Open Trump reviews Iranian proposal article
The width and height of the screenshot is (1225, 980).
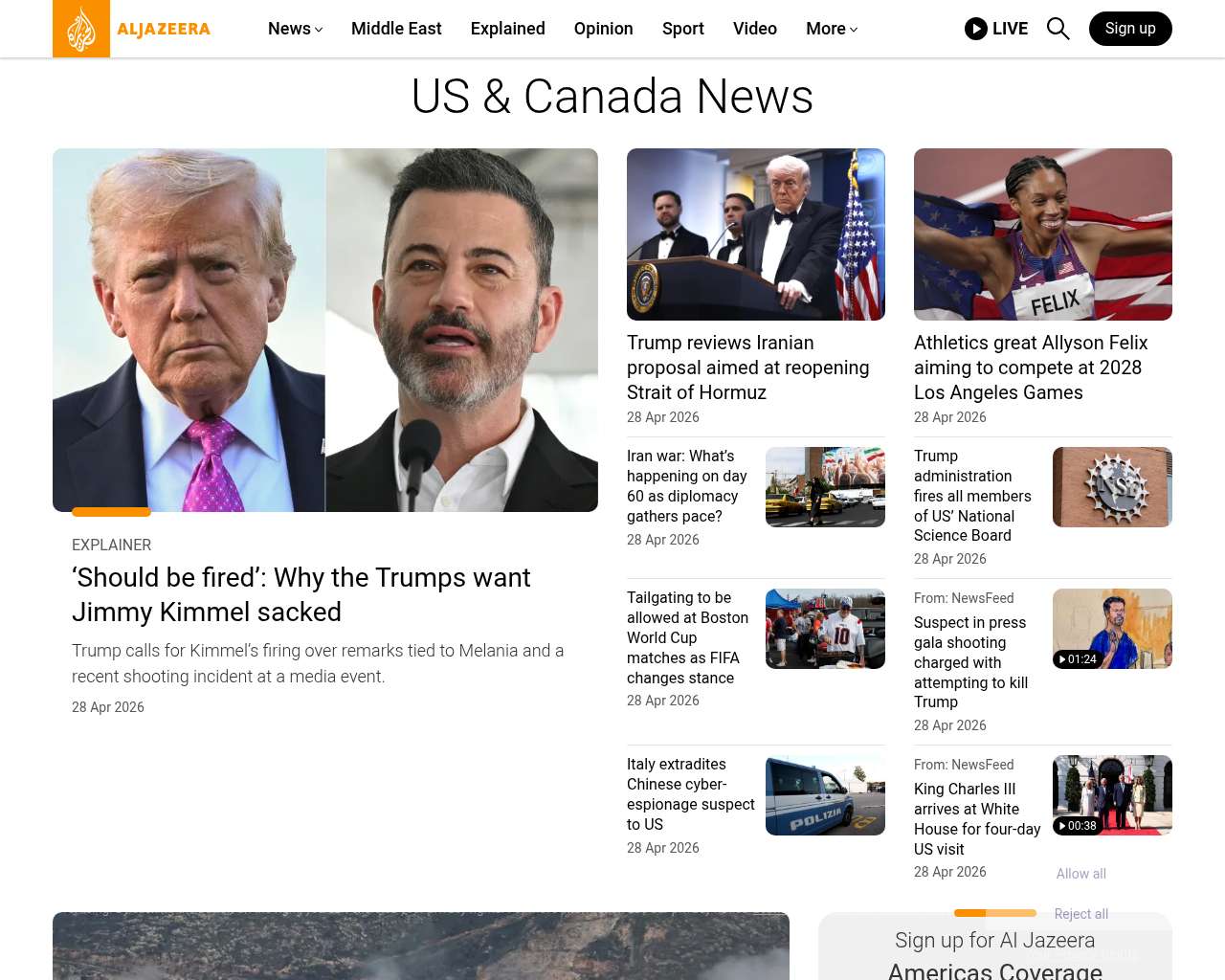(x=748, y=367)
